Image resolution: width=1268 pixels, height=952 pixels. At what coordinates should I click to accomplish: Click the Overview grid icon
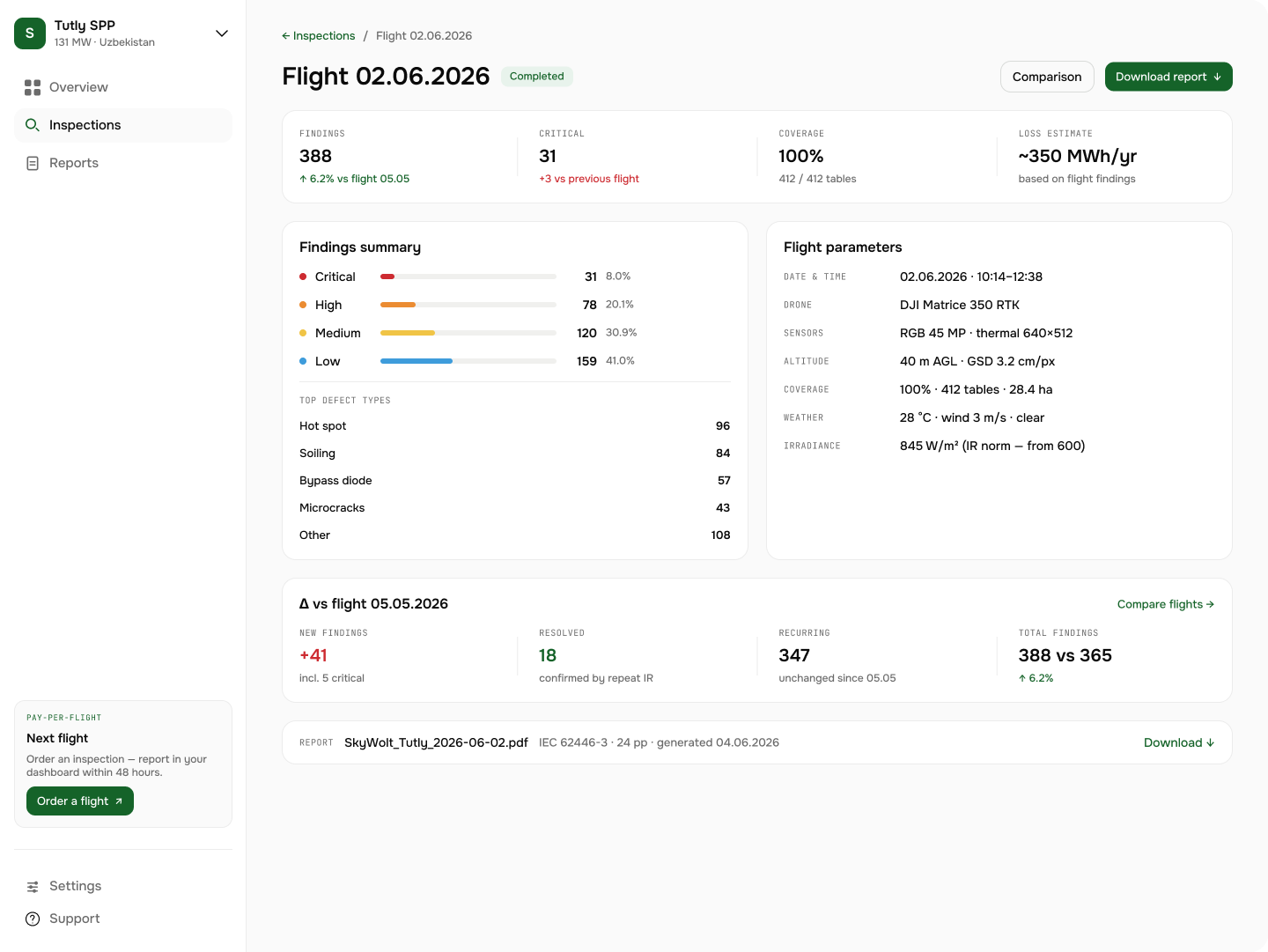coord(33,87)
